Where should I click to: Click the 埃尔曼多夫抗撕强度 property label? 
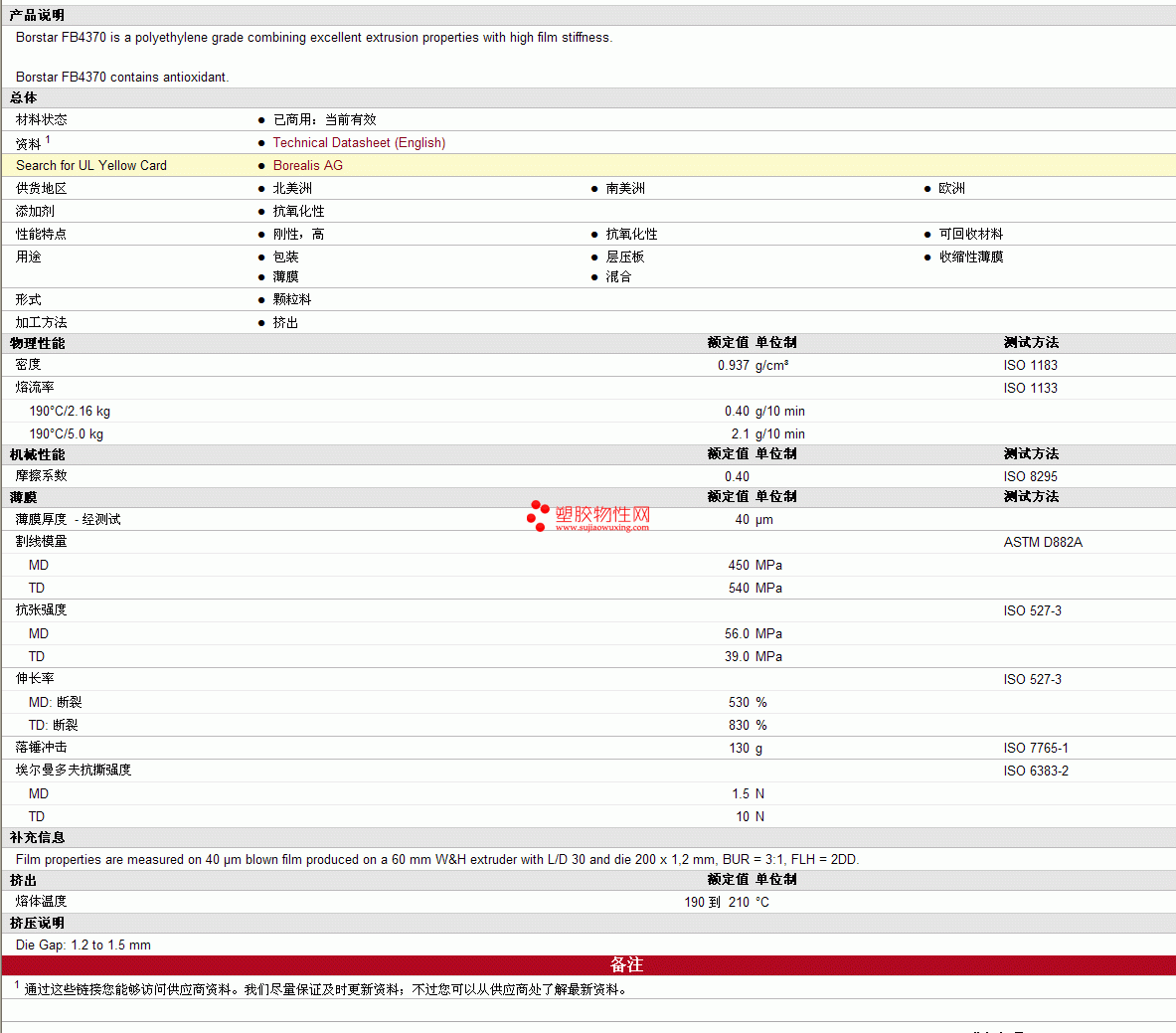click(74, 771)
